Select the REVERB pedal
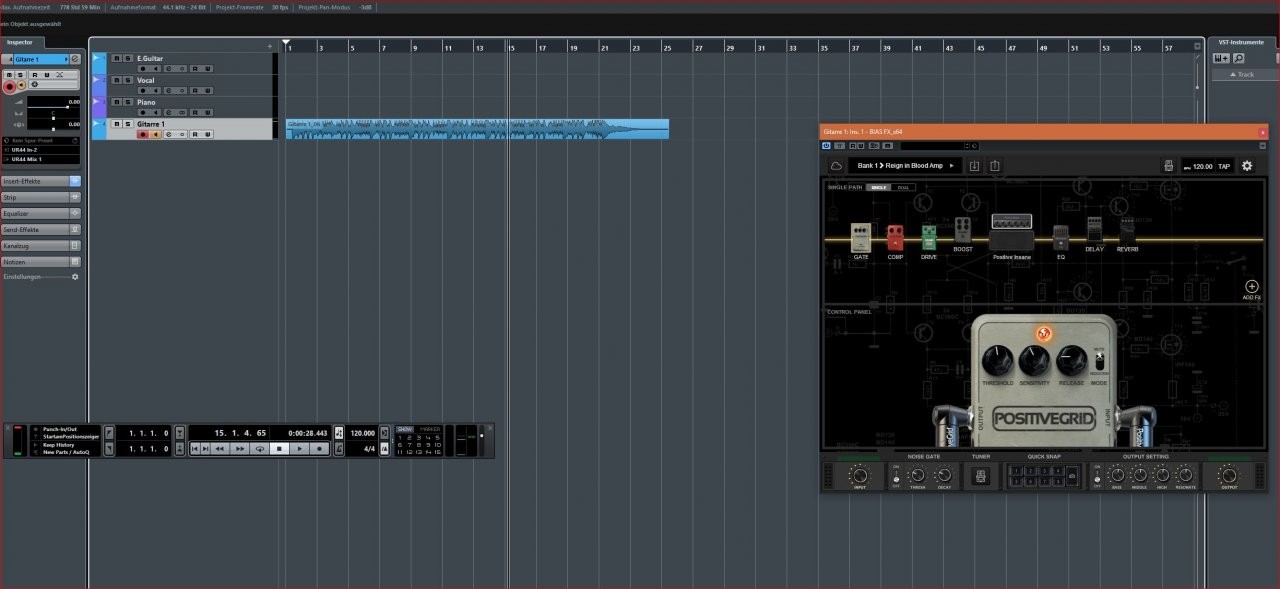Viewport: 1280px width, 589px height. [1127, 230]
